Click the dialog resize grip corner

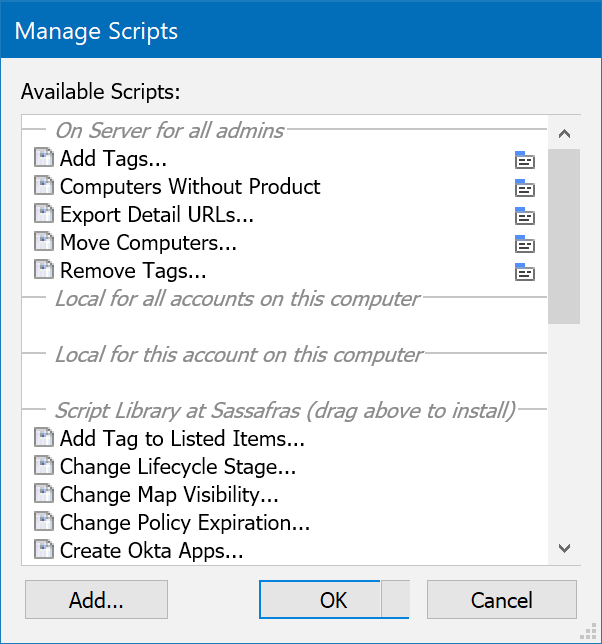[x=590, y=632]
